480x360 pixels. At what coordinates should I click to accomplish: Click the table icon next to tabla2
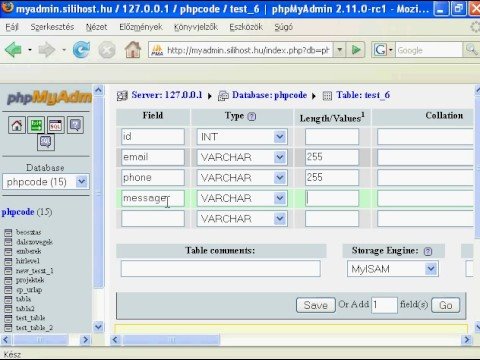8,309
